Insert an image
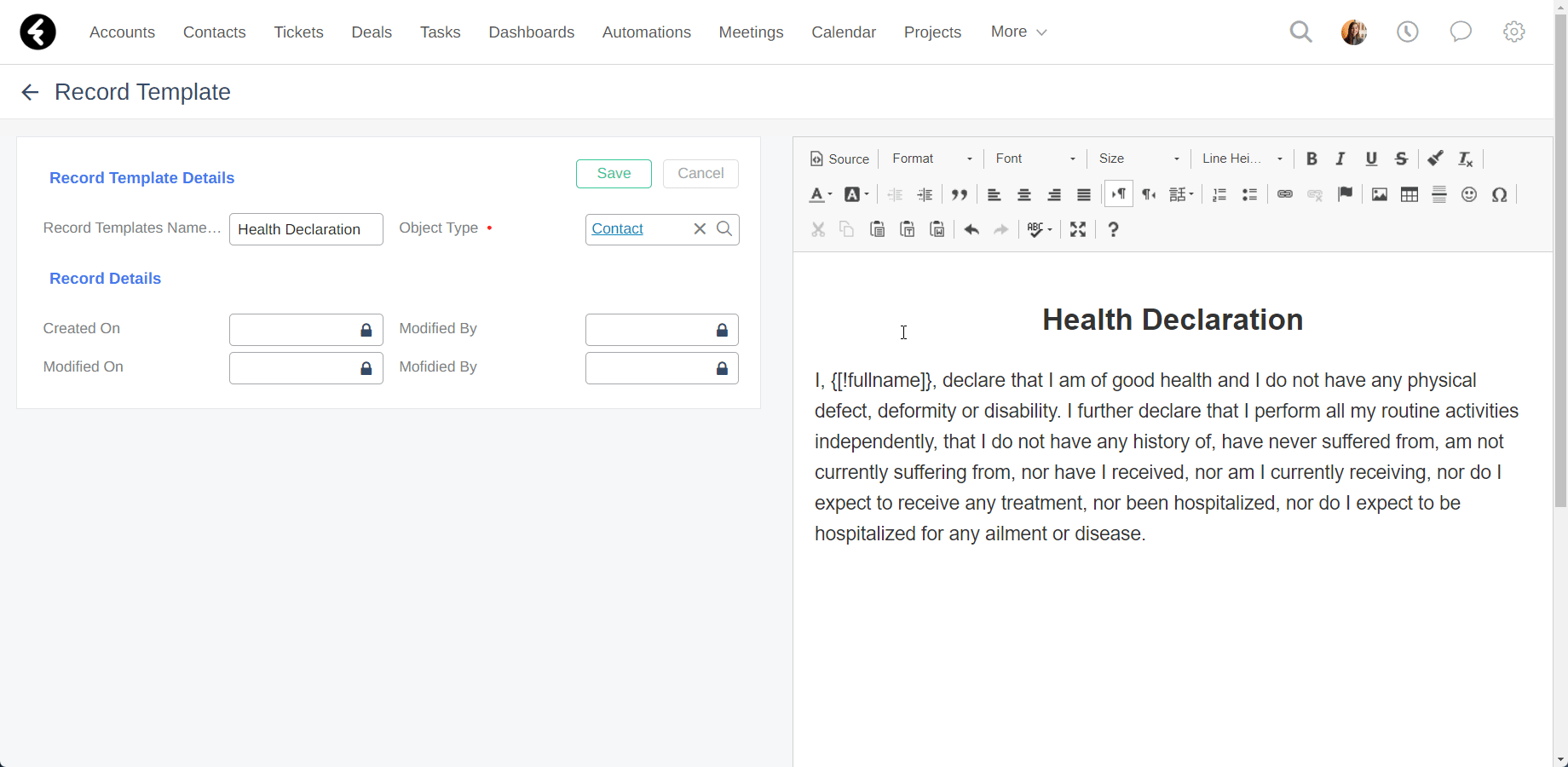This screenshot has width=1568, height=767. 1380,194
